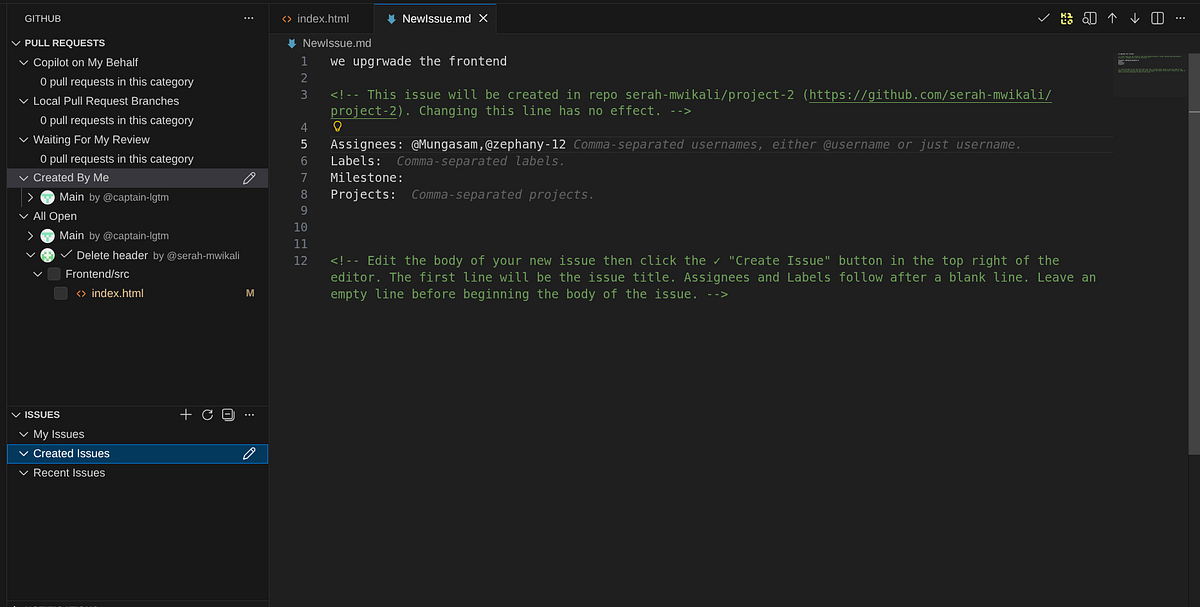
Task: Collapse the My Issues group
Action: click(x=24, y=434)
